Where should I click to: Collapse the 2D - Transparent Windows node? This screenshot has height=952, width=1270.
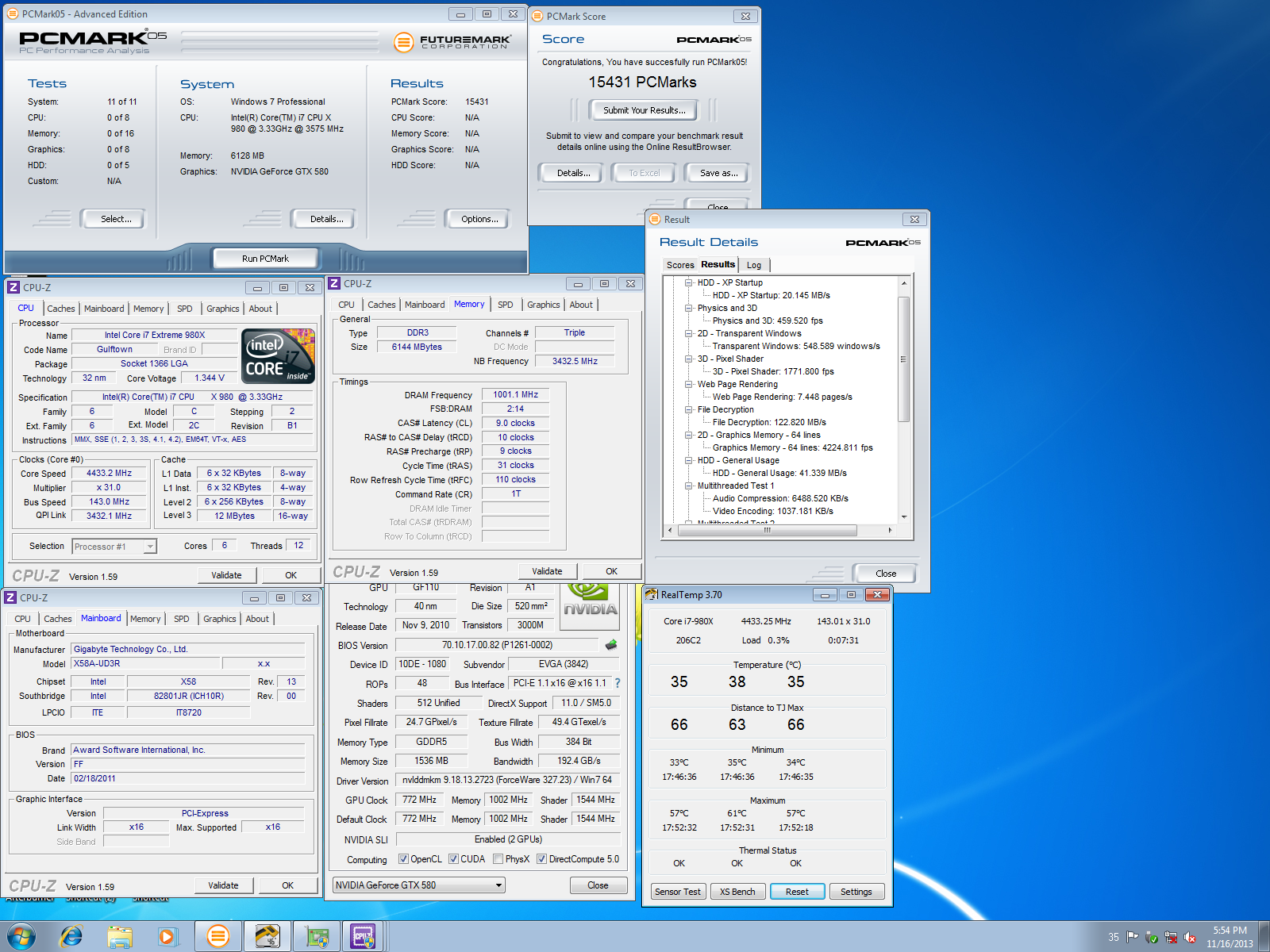tap(689, 333)
